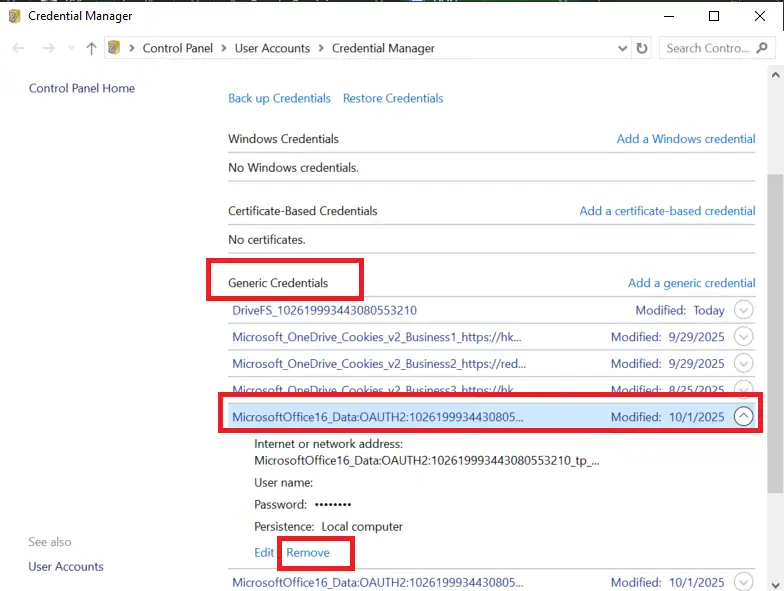Add a generic credential
This screenshot has width=784, height=591.
click(691, 283)
